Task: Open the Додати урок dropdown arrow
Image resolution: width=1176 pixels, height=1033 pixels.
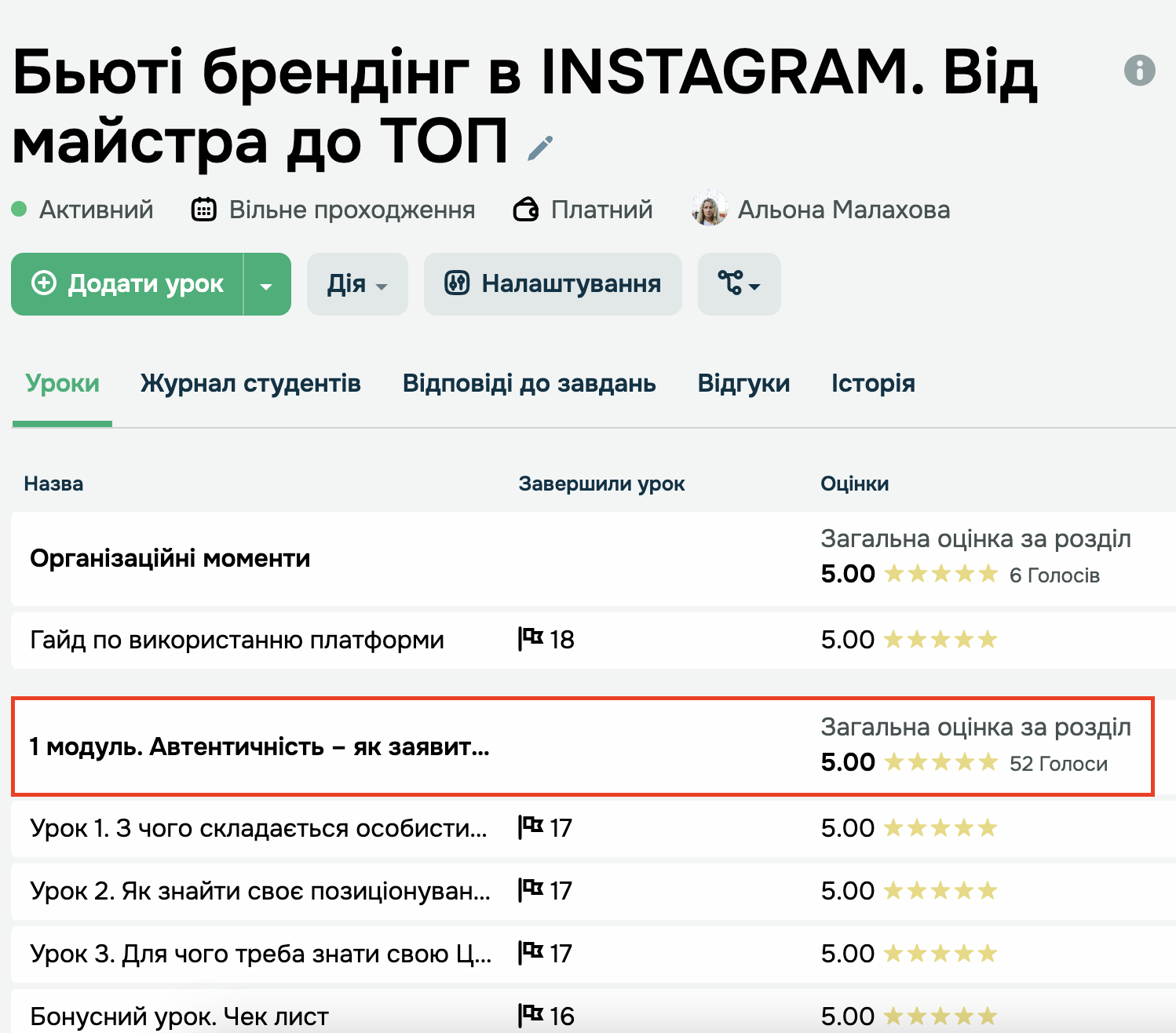Action: (267, 285)
